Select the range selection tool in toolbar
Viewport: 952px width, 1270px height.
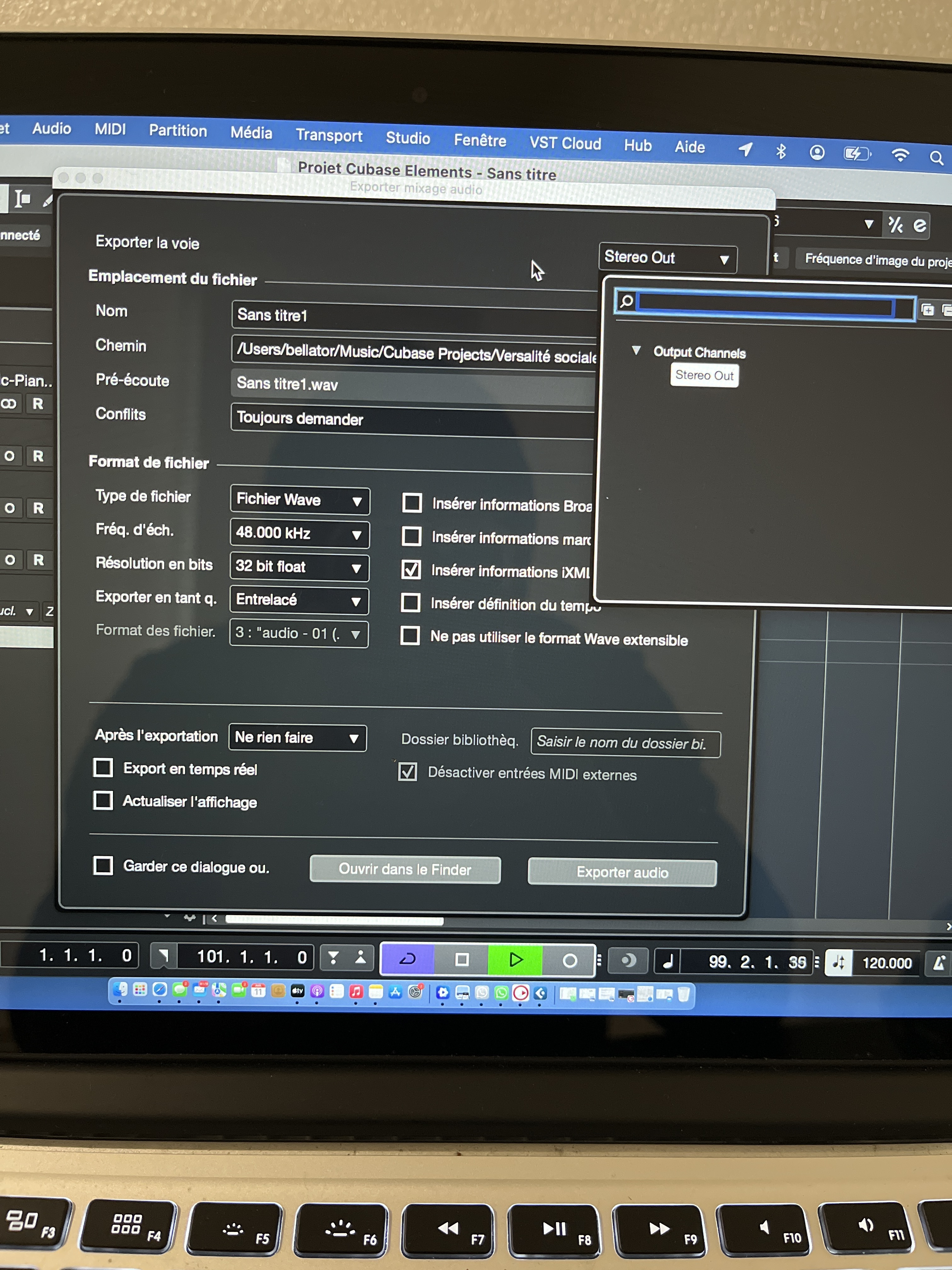pyautogui.click(x=22, y=199)
